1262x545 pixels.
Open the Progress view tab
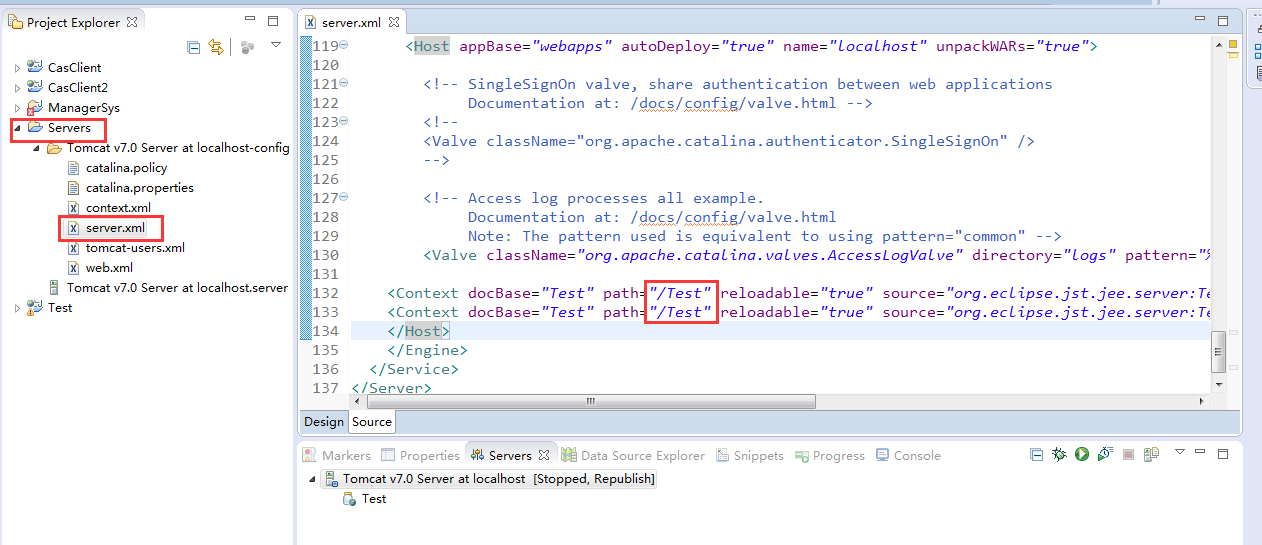(830, 455)
